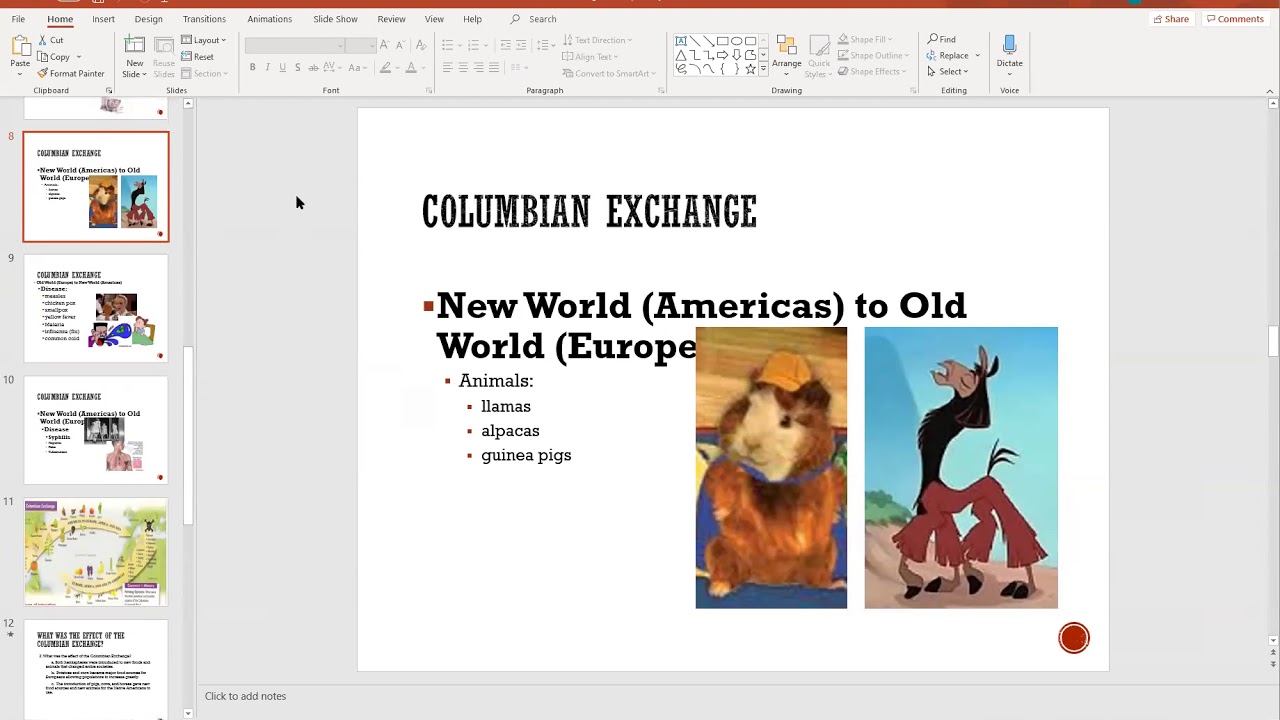Open the File menu

18,19
